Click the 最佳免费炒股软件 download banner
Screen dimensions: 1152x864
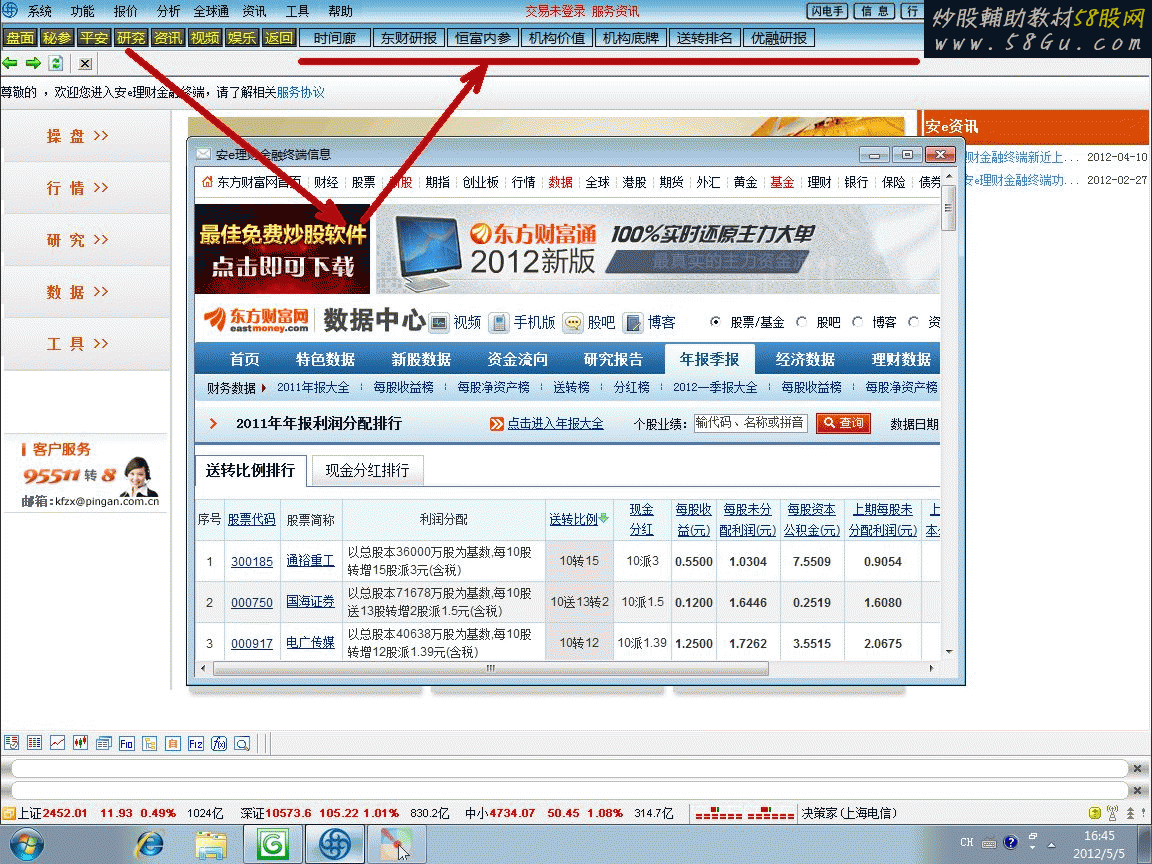tap(282, 250)
